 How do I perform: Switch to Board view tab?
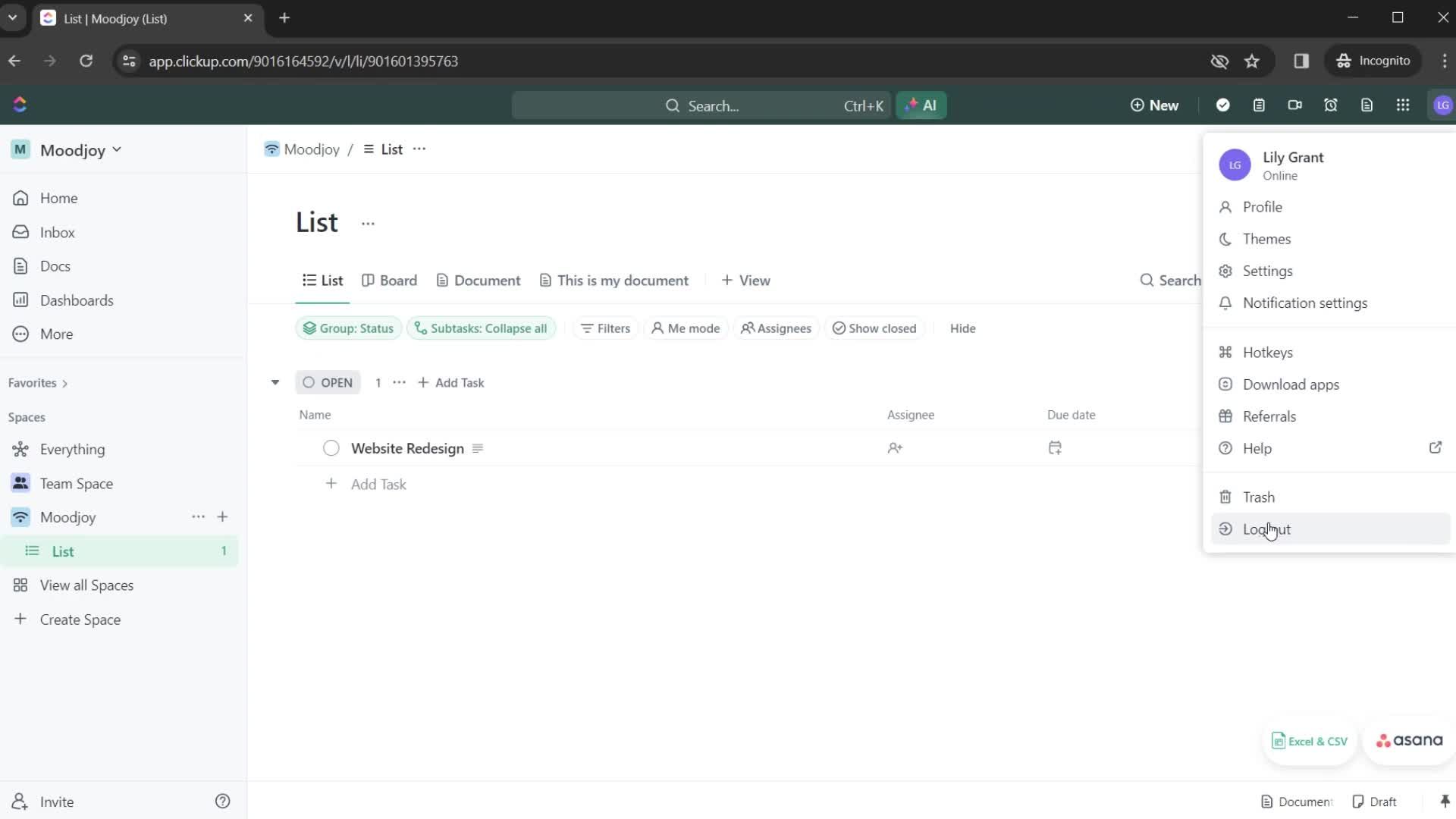398,281
